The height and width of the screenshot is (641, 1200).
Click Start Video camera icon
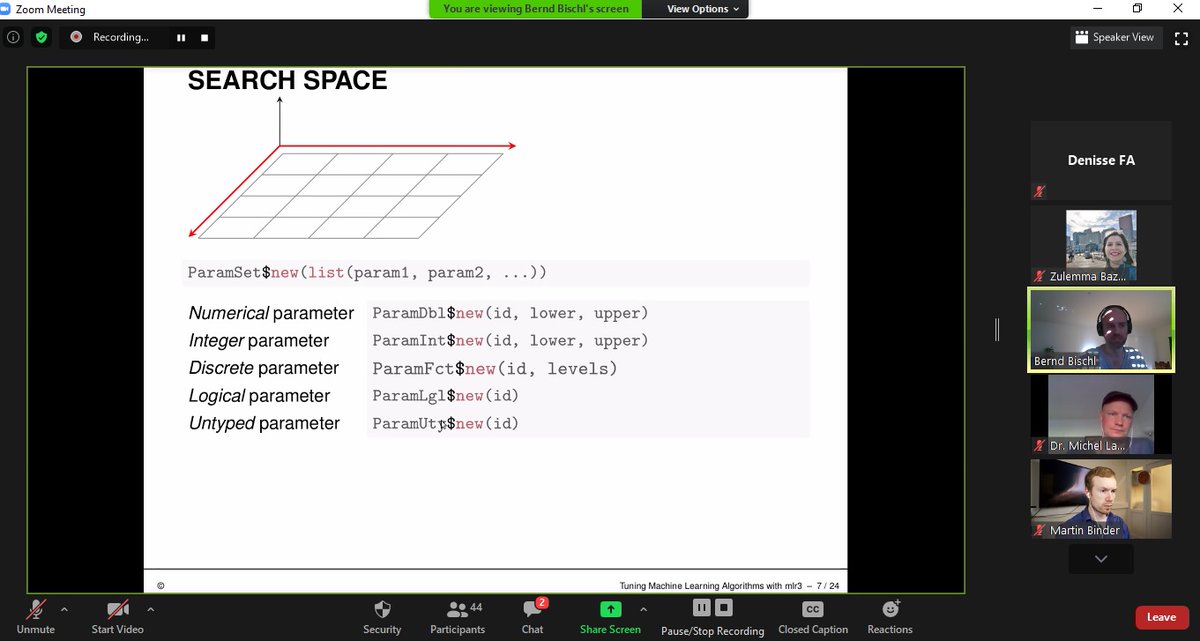pos(118,609)
